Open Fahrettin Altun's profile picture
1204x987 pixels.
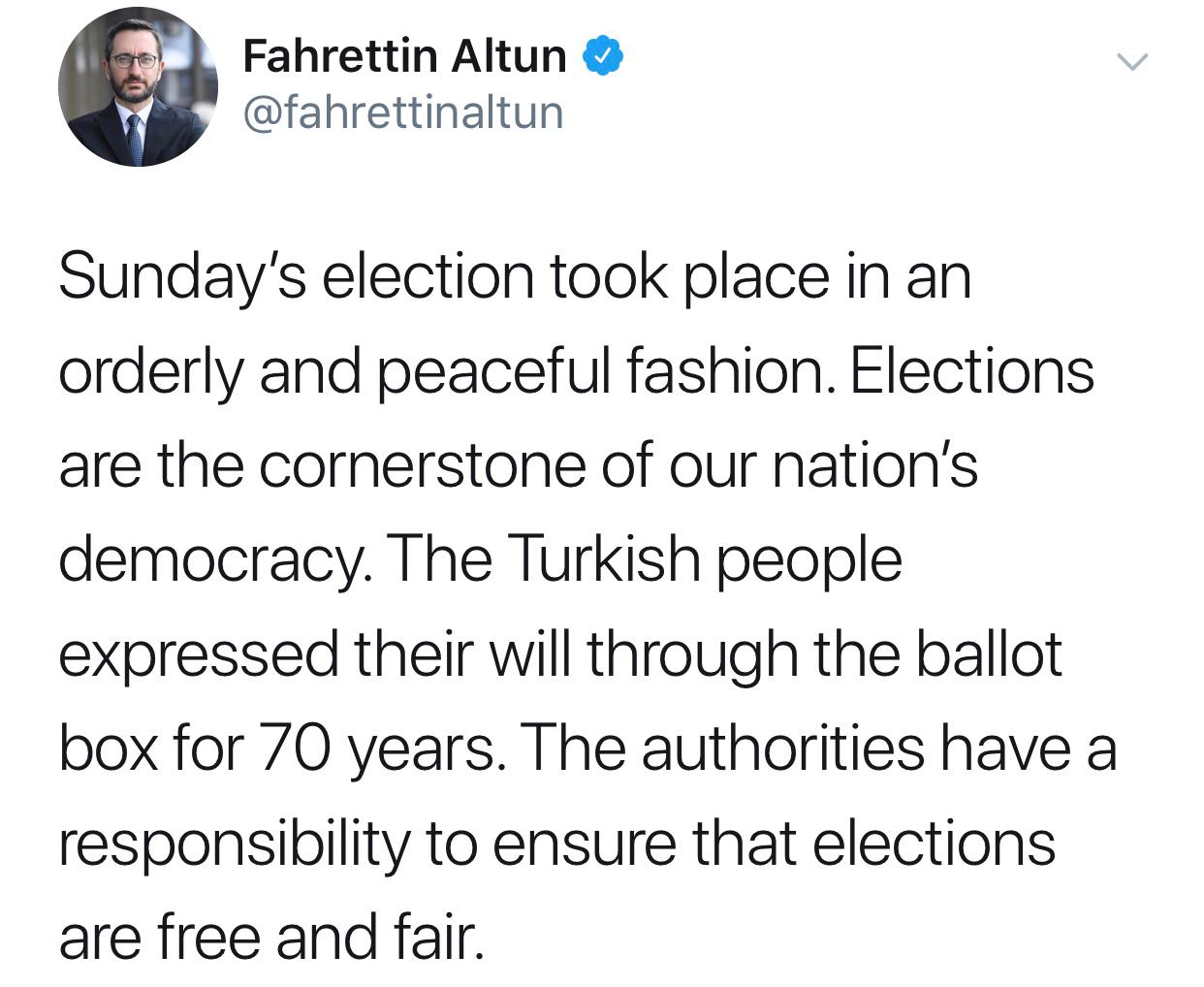138,87
